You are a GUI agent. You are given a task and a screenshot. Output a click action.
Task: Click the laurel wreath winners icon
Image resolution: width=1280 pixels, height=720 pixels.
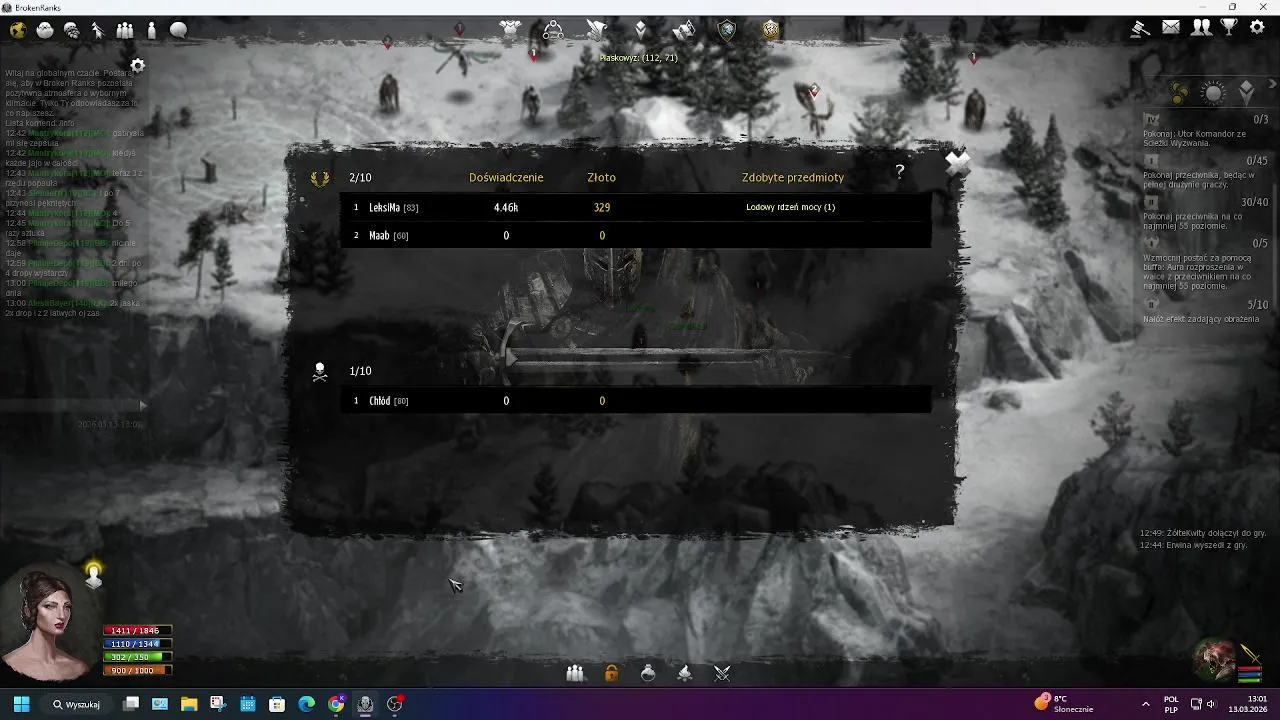click(x=320, y=178)
